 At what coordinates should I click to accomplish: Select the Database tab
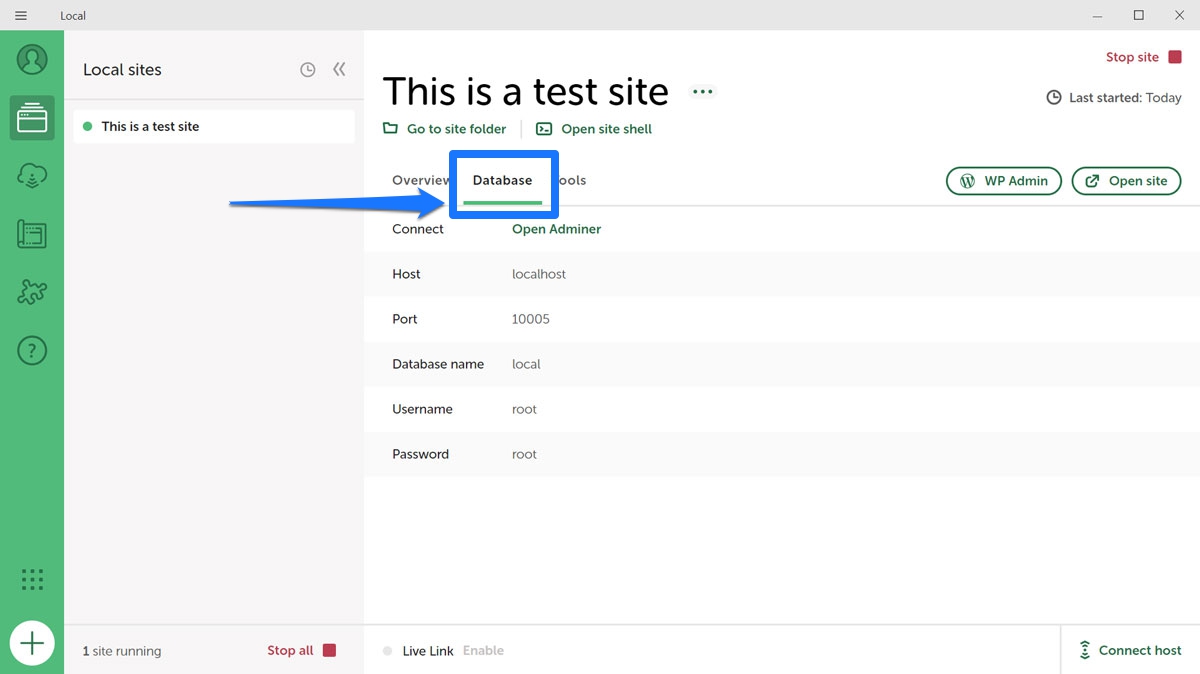(502, 181)
